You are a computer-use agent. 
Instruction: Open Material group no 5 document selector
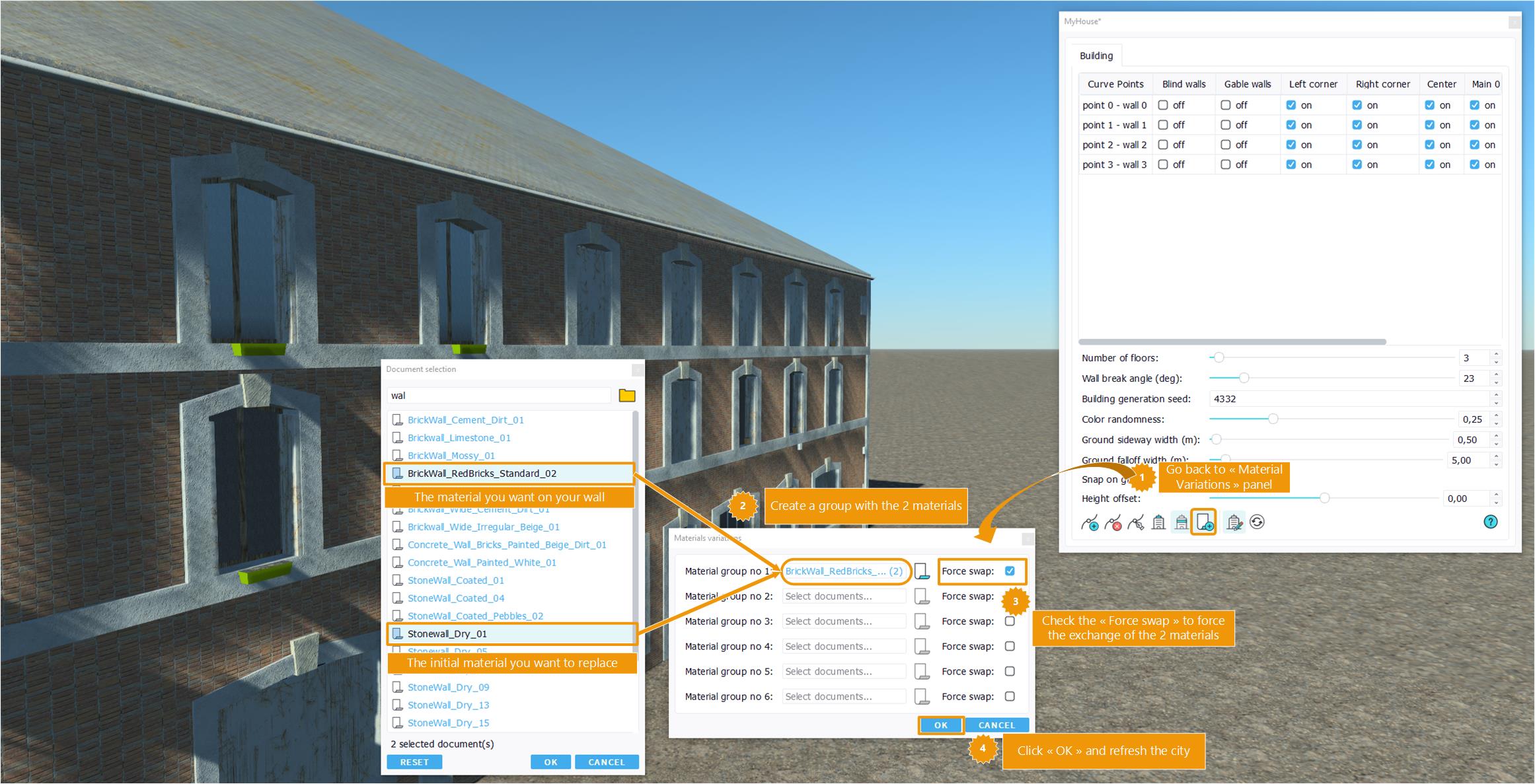843,671
